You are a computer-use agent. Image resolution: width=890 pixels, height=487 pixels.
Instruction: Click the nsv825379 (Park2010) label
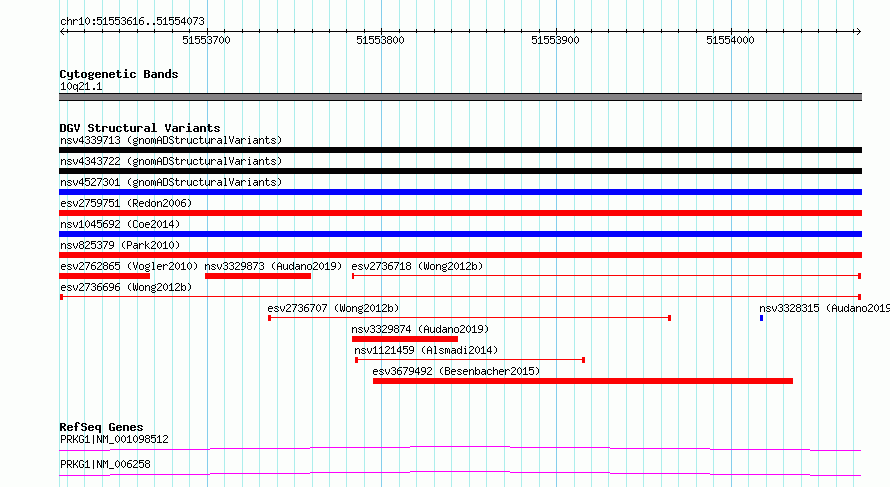pos(120,245)
